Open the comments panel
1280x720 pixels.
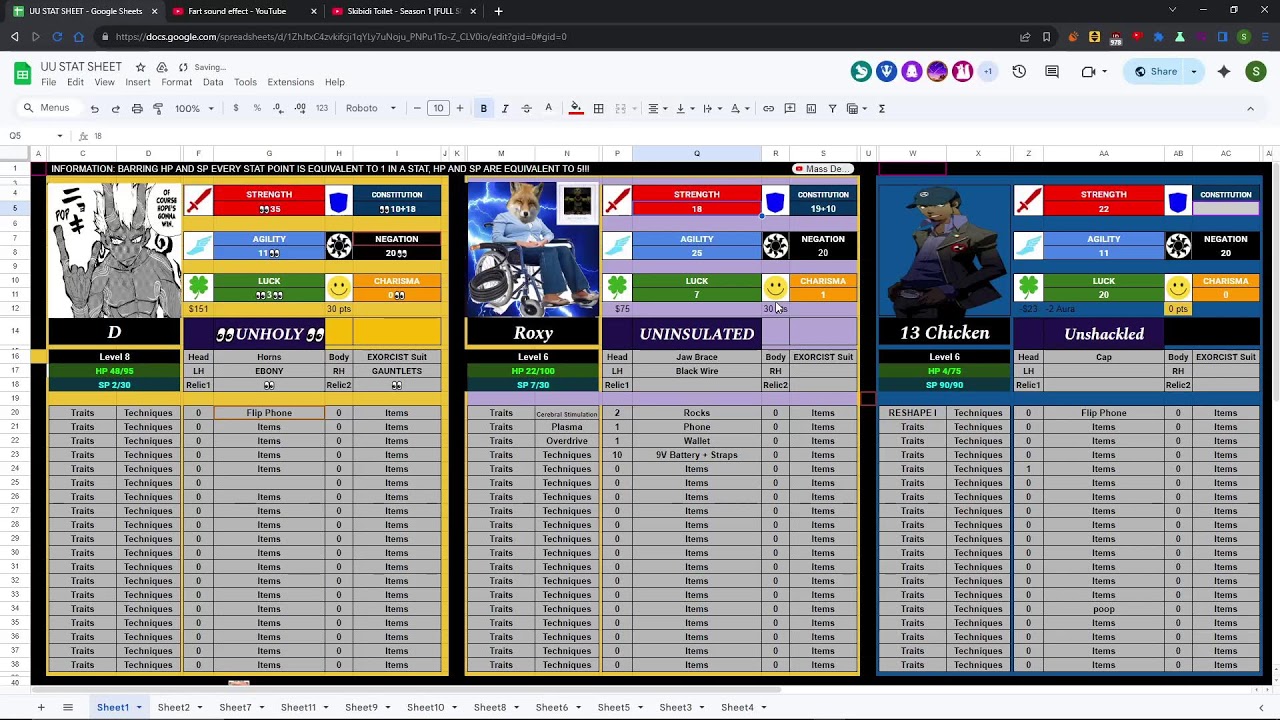click(x=1052, y=71)
